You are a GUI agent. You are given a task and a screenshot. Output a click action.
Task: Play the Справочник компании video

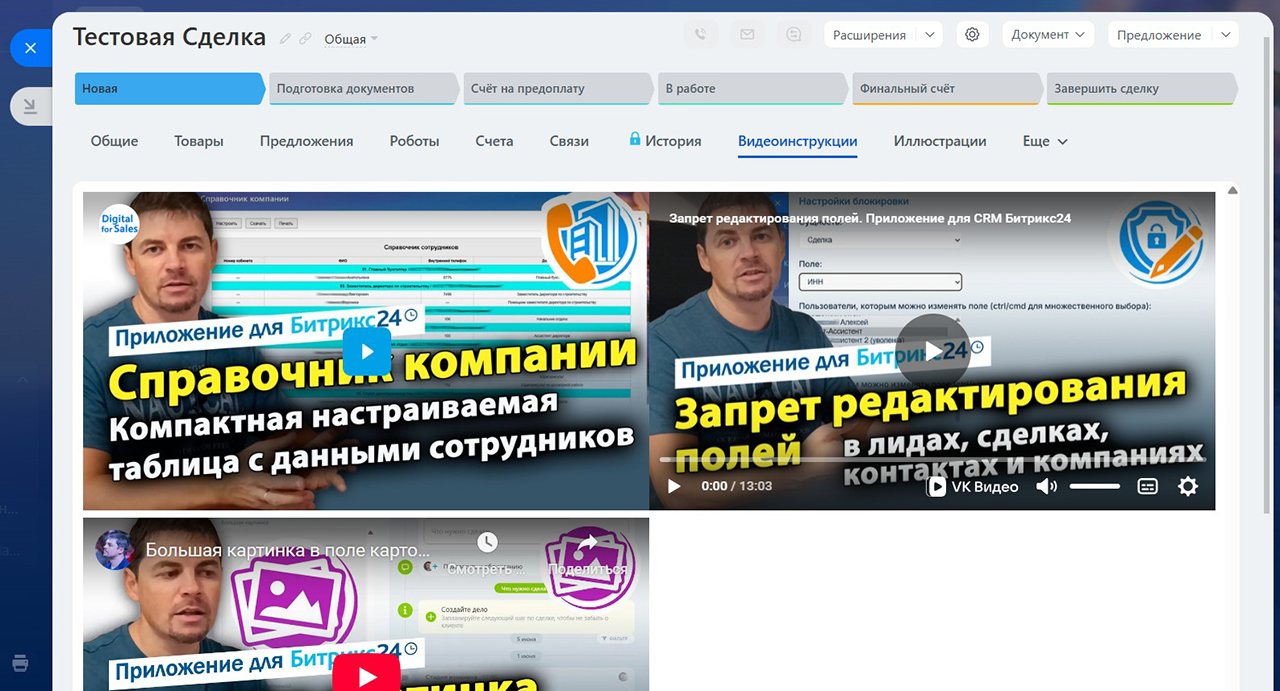pyautogui.click(x=366, y=351)
